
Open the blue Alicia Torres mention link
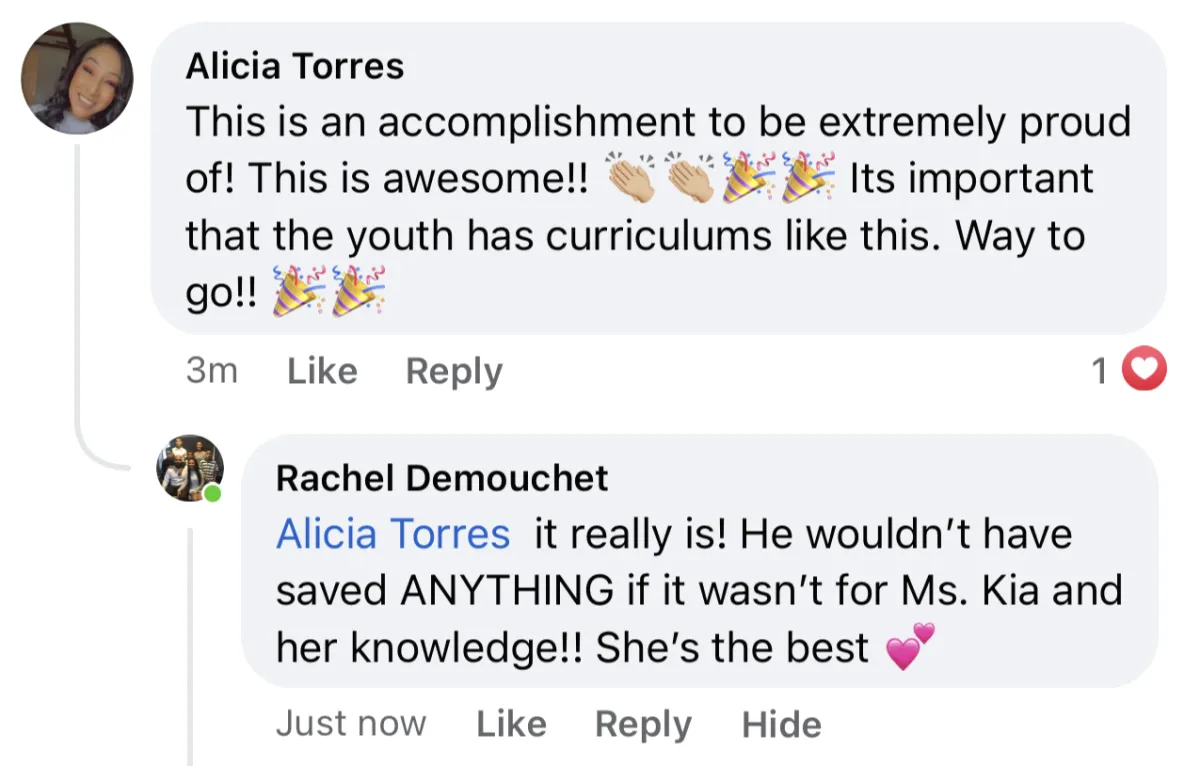coord(393,534)
